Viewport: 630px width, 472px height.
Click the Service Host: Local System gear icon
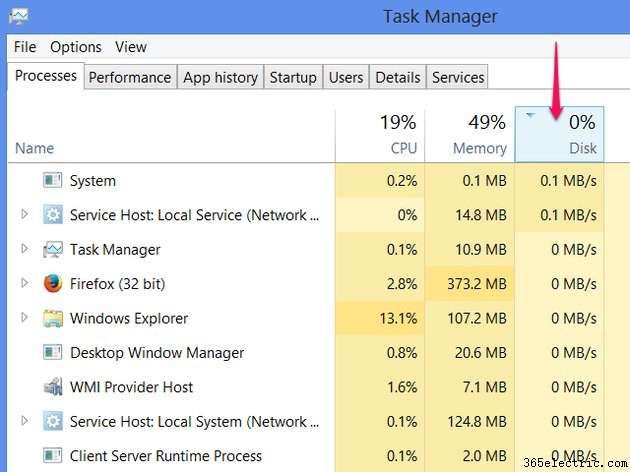pos(53,421)
